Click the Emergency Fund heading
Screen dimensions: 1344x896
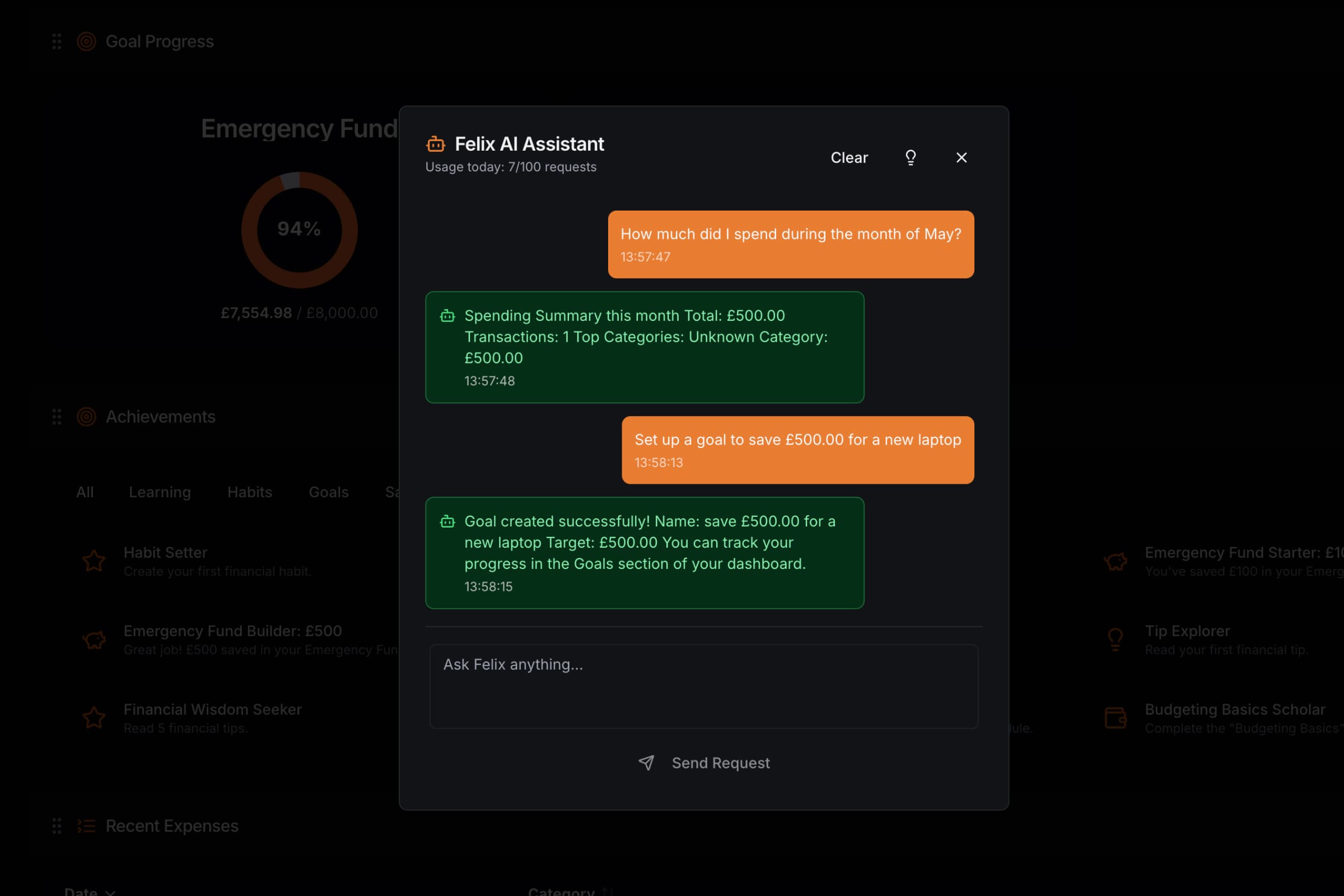(x=300, y=129)
